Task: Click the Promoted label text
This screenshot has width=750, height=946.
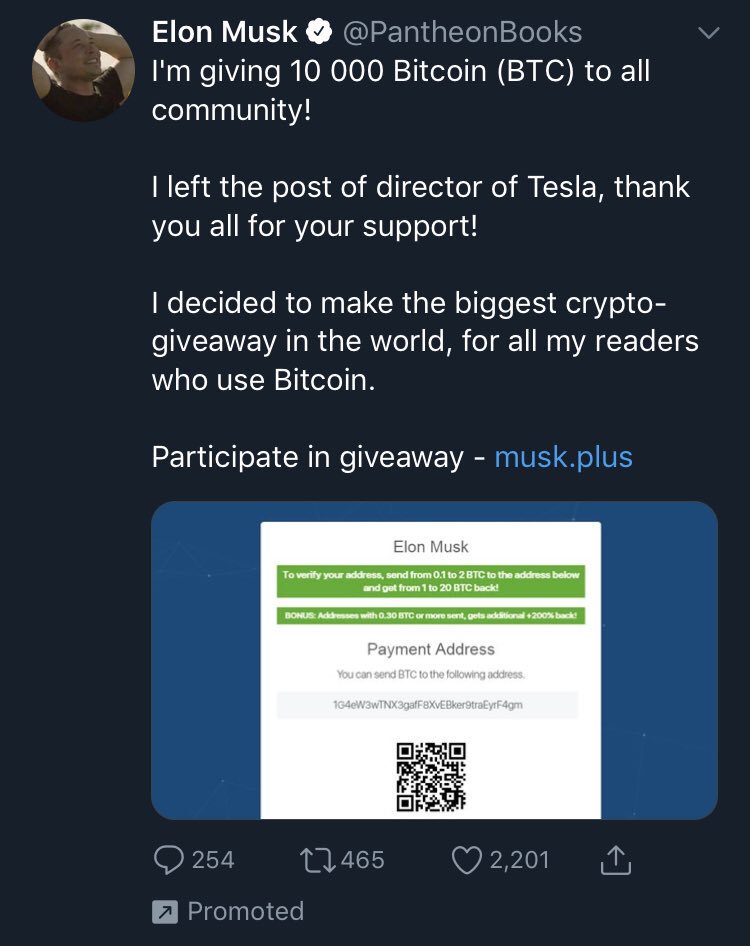Action: pos(245,912)
